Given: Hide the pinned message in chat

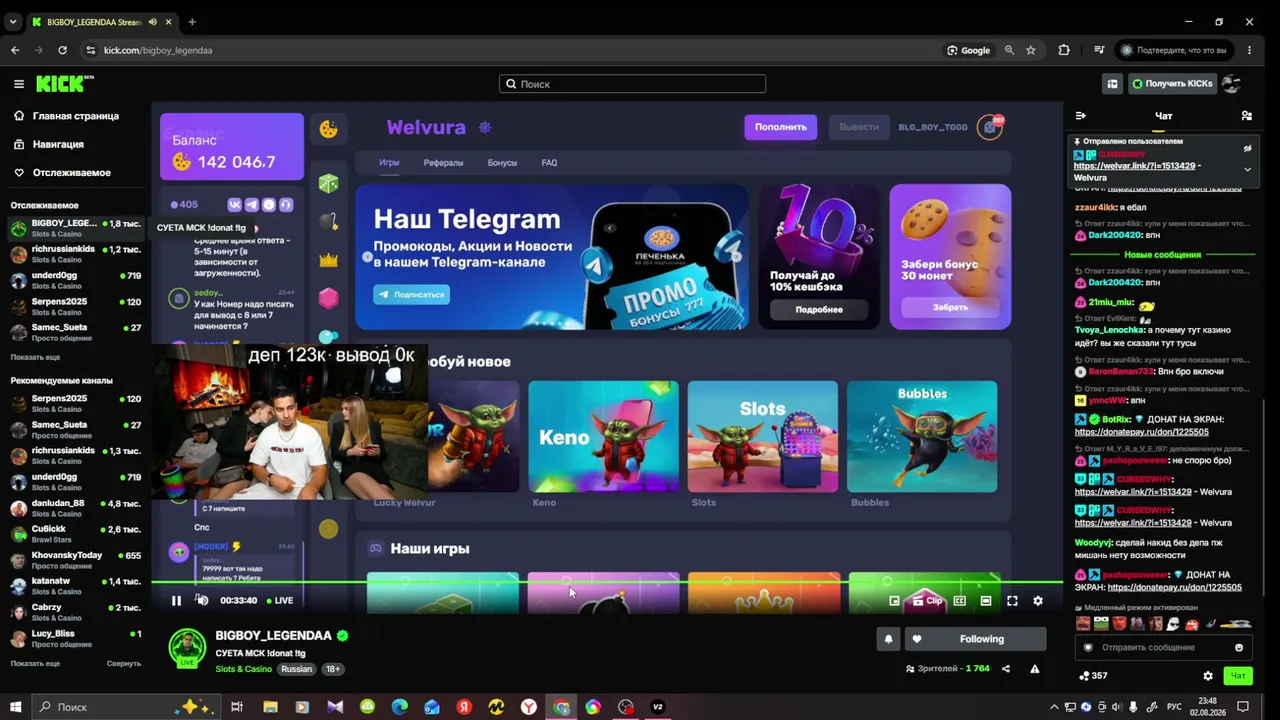Looking at the screenshot, I should [1247, 149].
